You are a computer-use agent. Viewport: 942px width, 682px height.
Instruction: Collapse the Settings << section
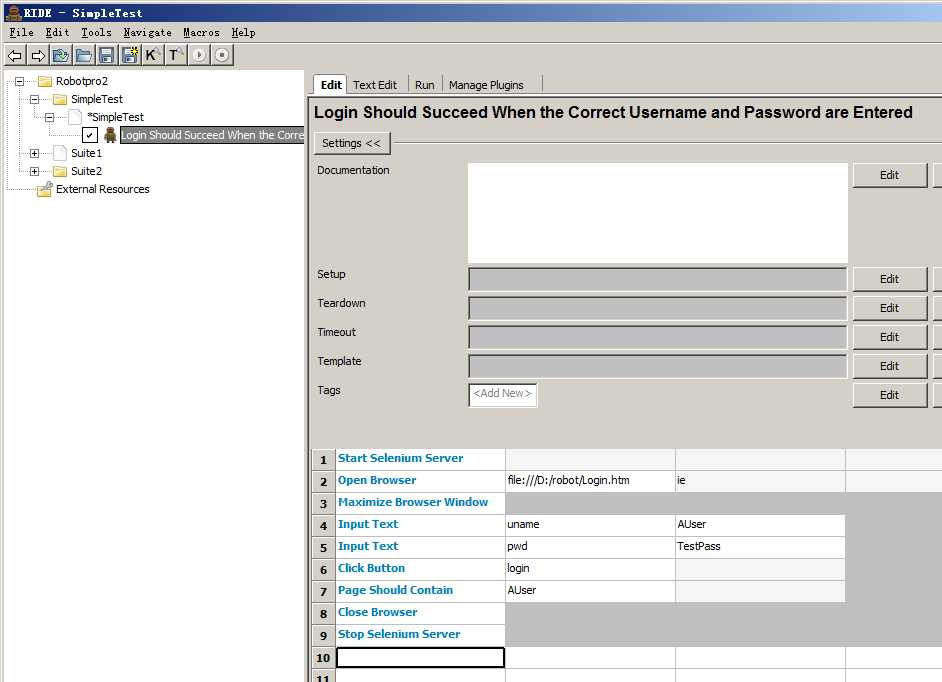coord(352,143)
